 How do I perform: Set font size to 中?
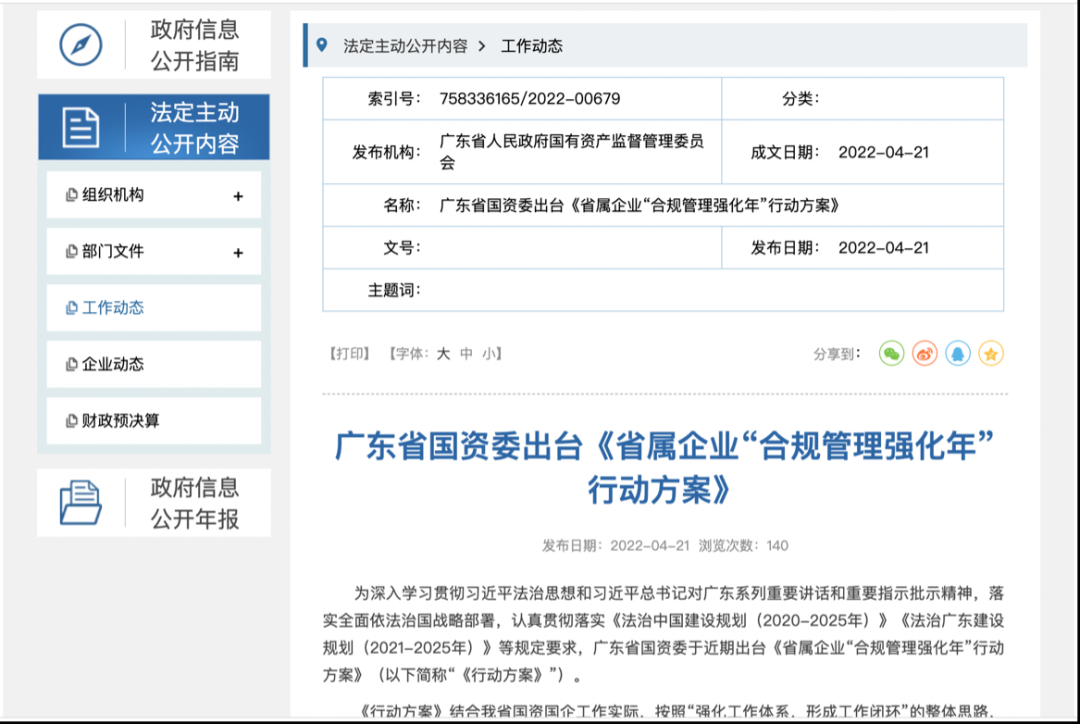tap(466, 354)
